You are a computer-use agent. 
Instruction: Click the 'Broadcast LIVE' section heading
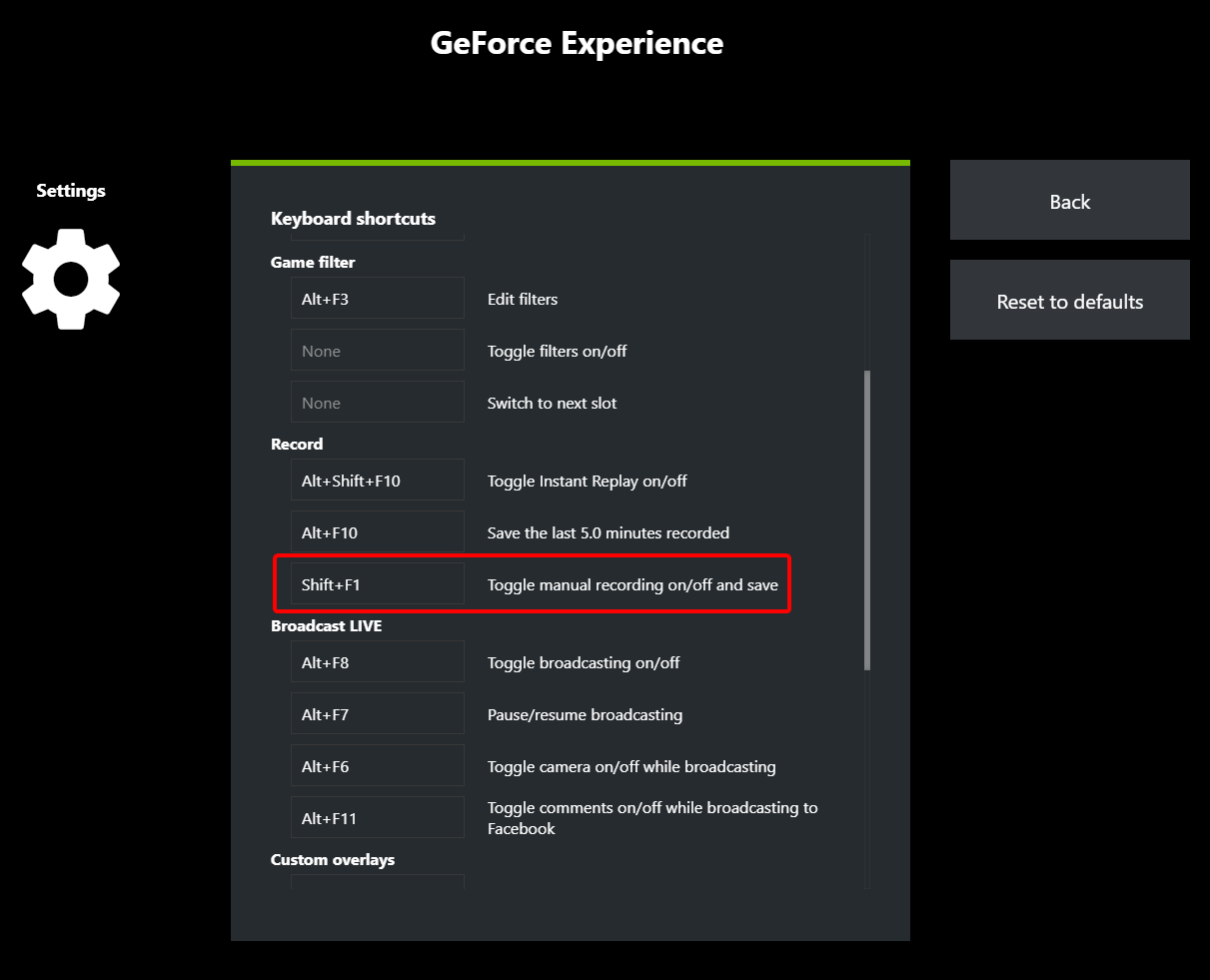click(326, 625)
